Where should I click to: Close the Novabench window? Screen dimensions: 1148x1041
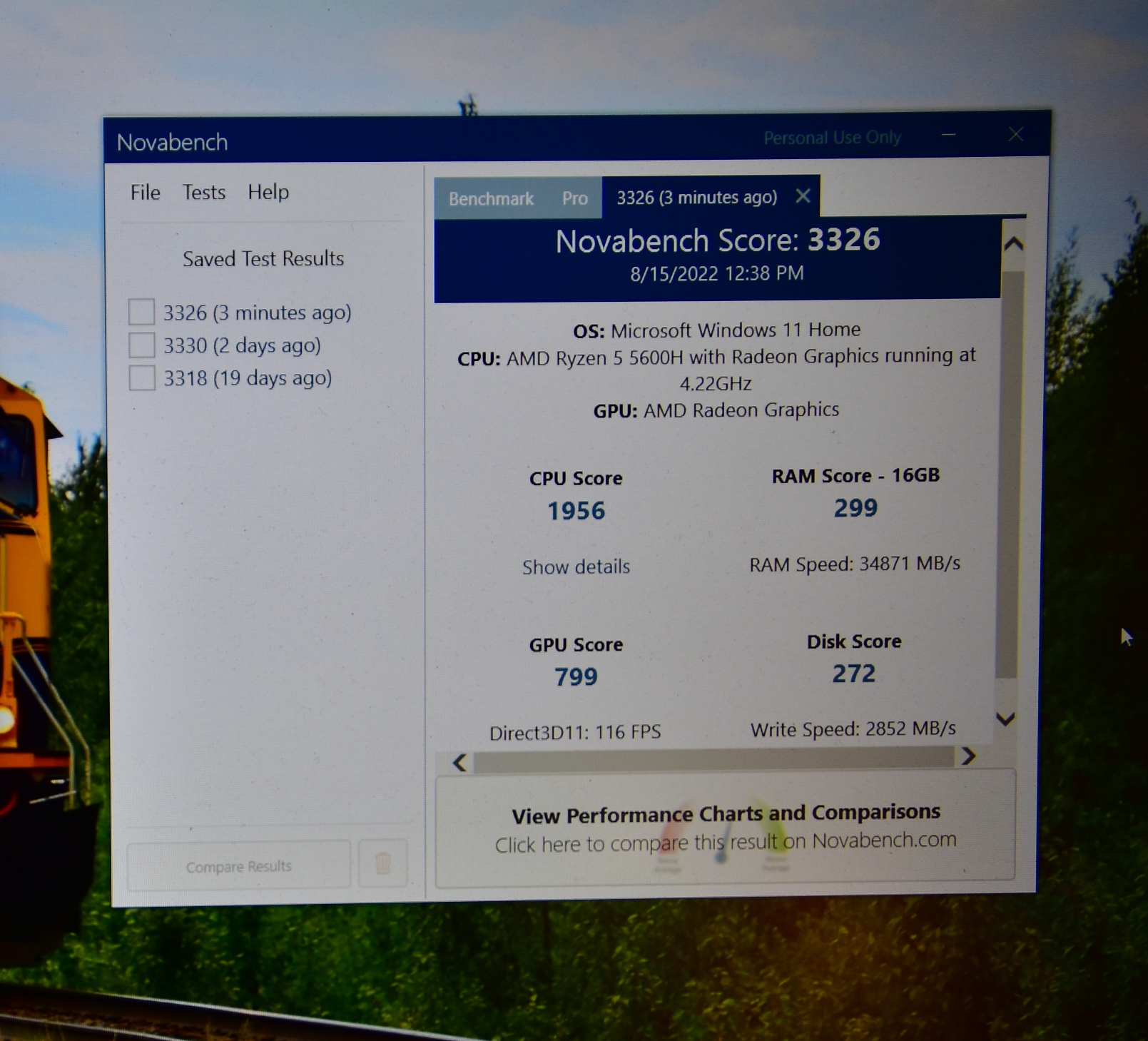[x=1016, y=134]
